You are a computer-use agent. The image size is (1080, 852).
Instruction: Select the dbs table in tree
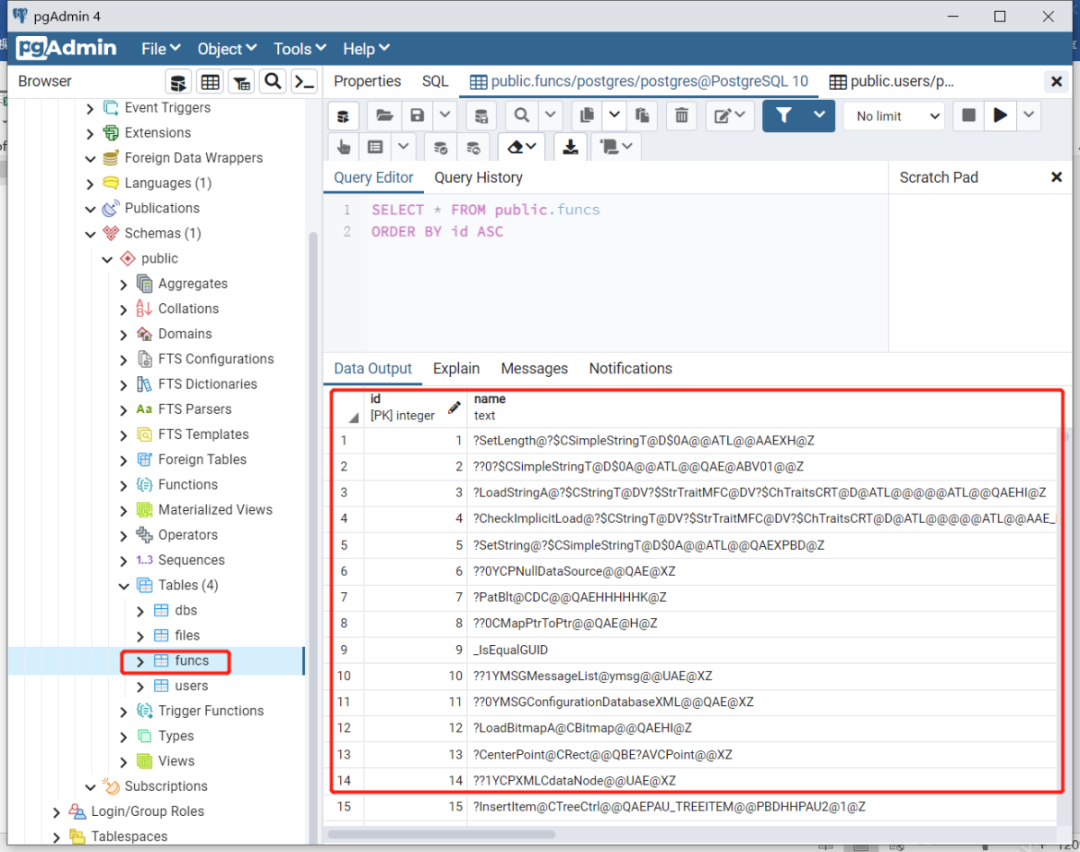pos(186,610)
